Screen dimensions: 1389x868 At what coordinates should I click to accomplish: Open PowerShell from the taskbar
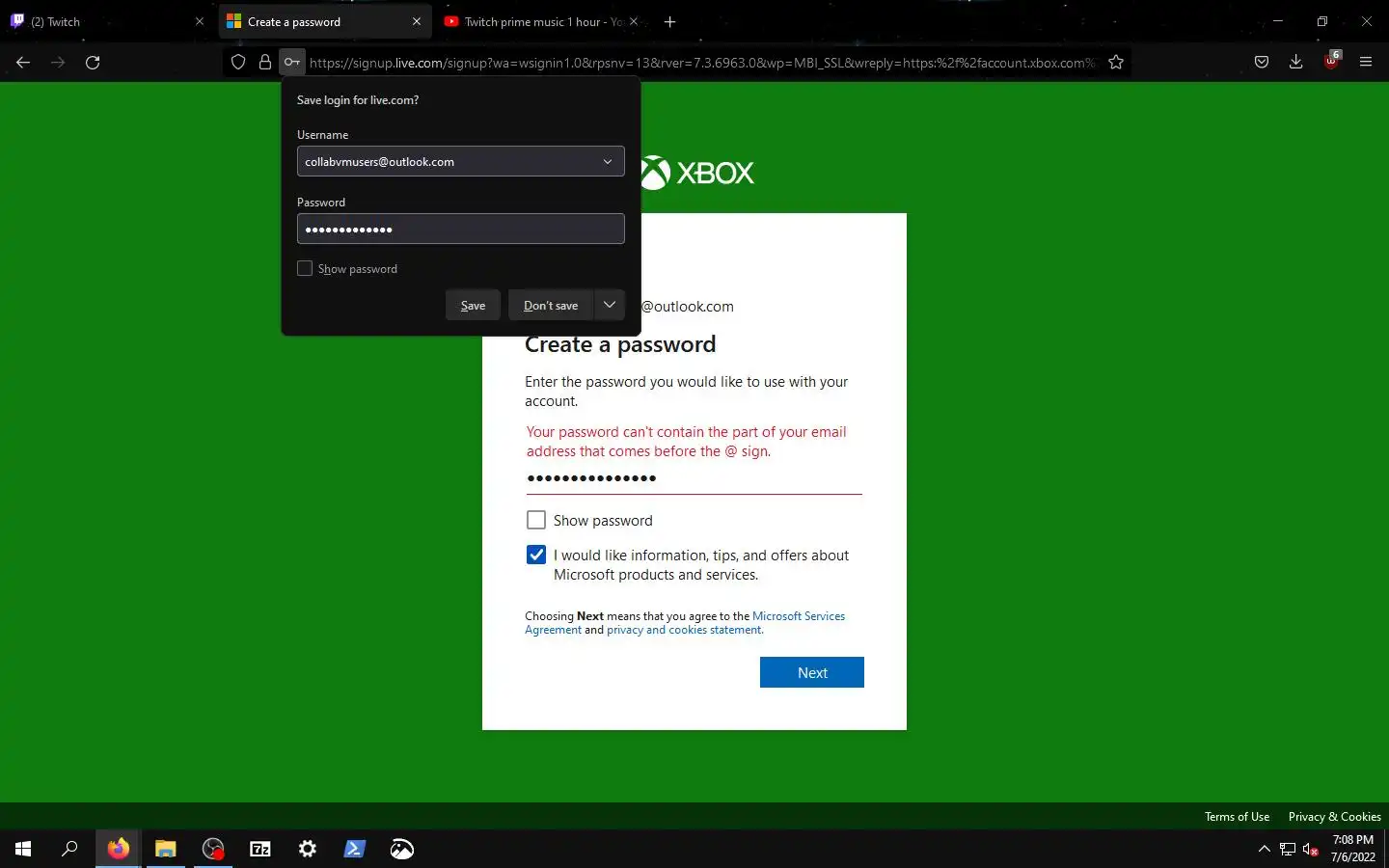coord(355,849)
